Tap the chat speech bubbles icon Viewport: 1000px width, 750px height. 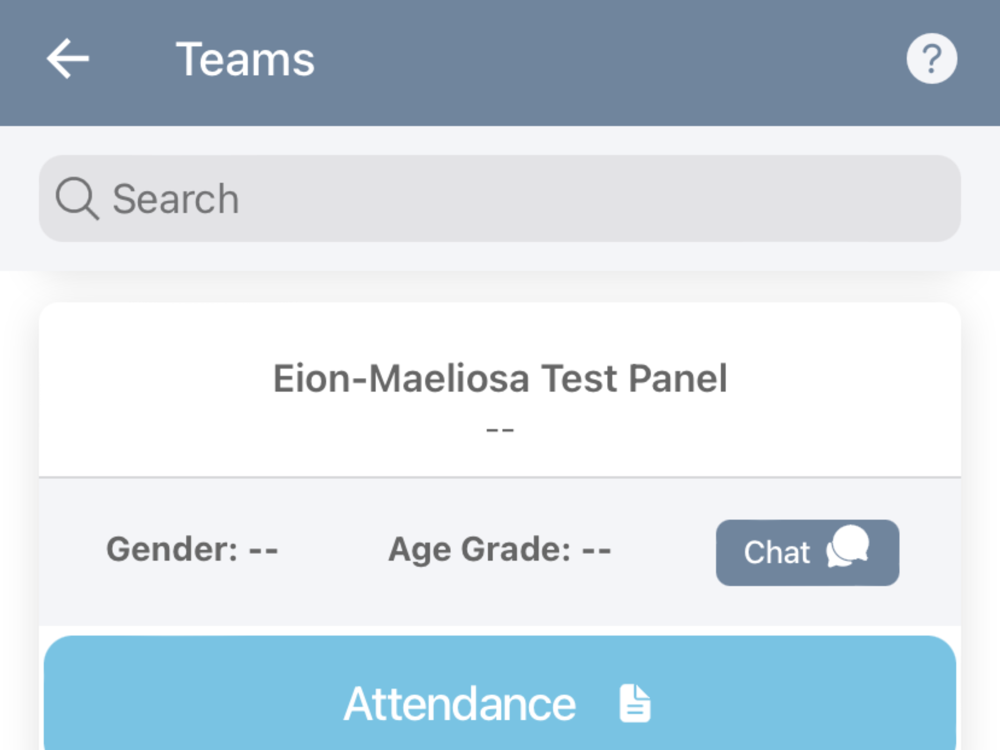point(848,549)
